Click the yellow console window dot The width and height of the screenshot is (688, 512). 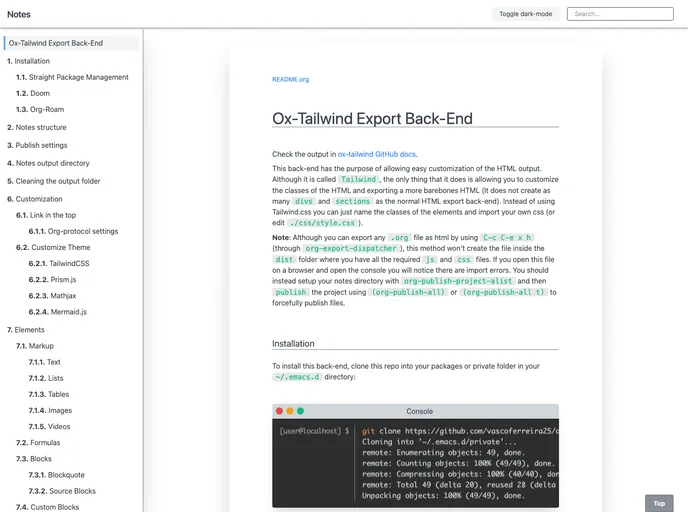tap(291, 411)
